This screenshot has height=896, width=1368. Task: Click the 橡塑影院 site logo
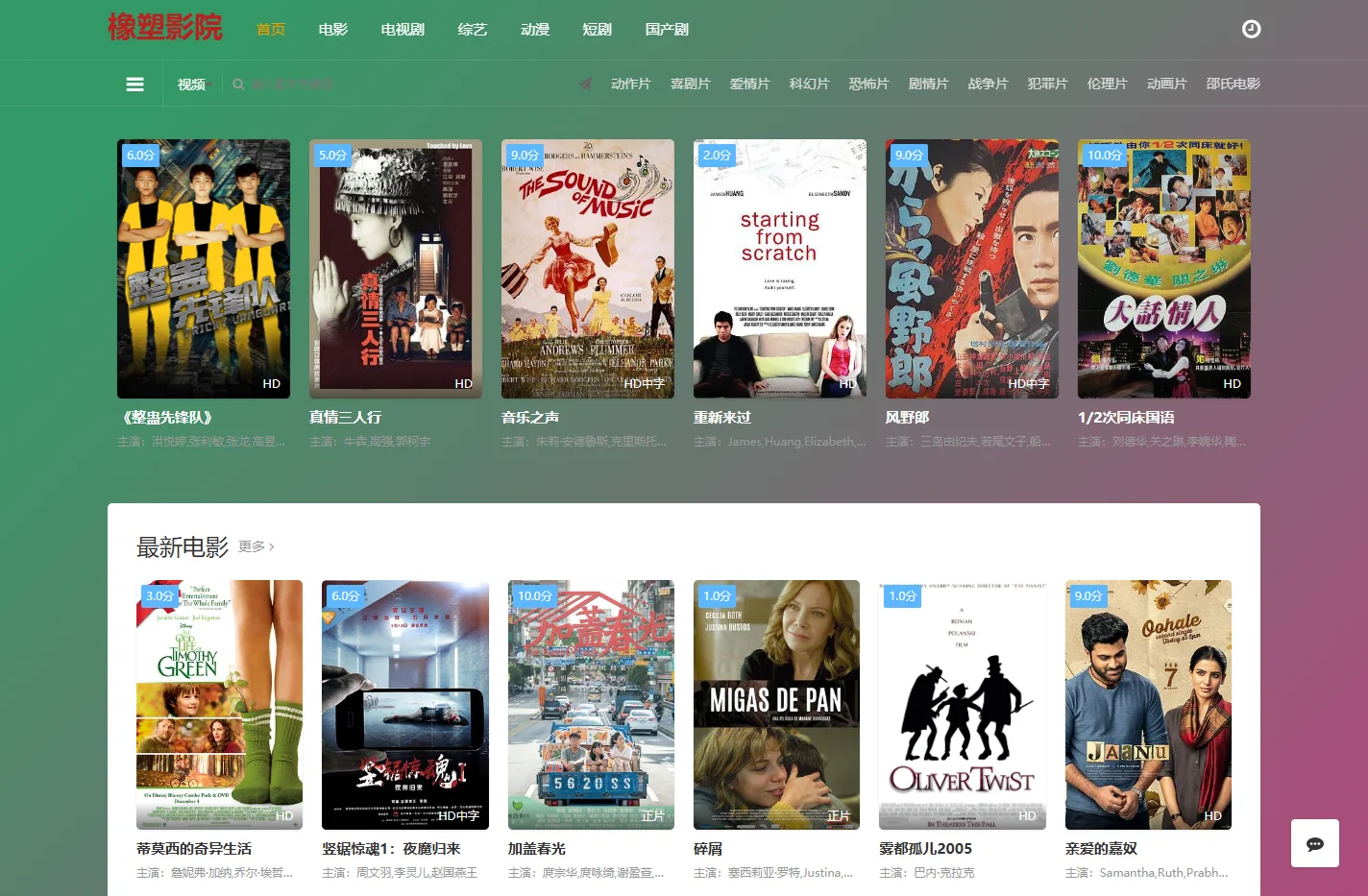pyautogui.click(x=164, y=27)
